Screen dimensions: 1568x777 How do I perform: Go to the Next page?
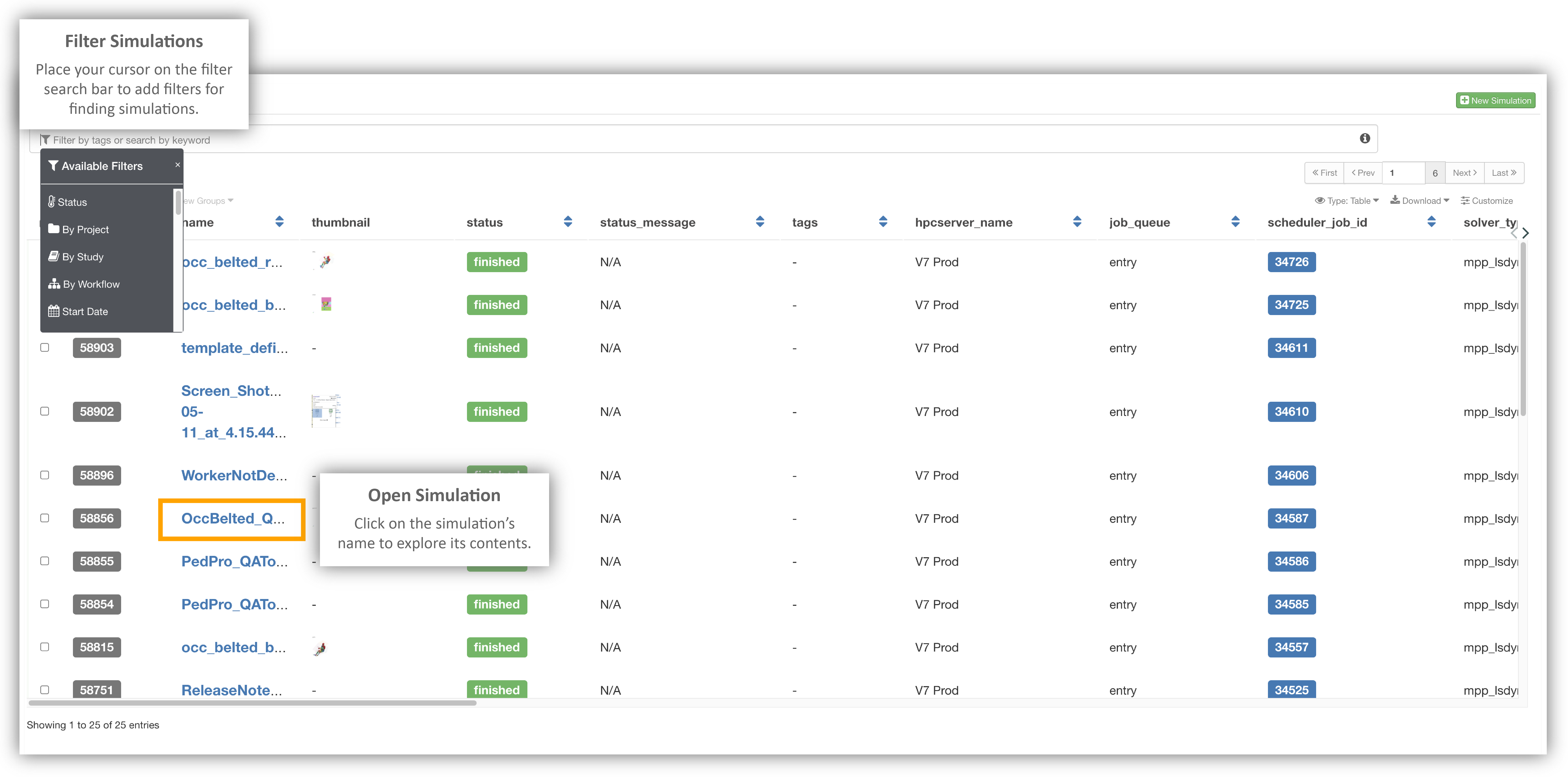click(x=1465, y=173)
